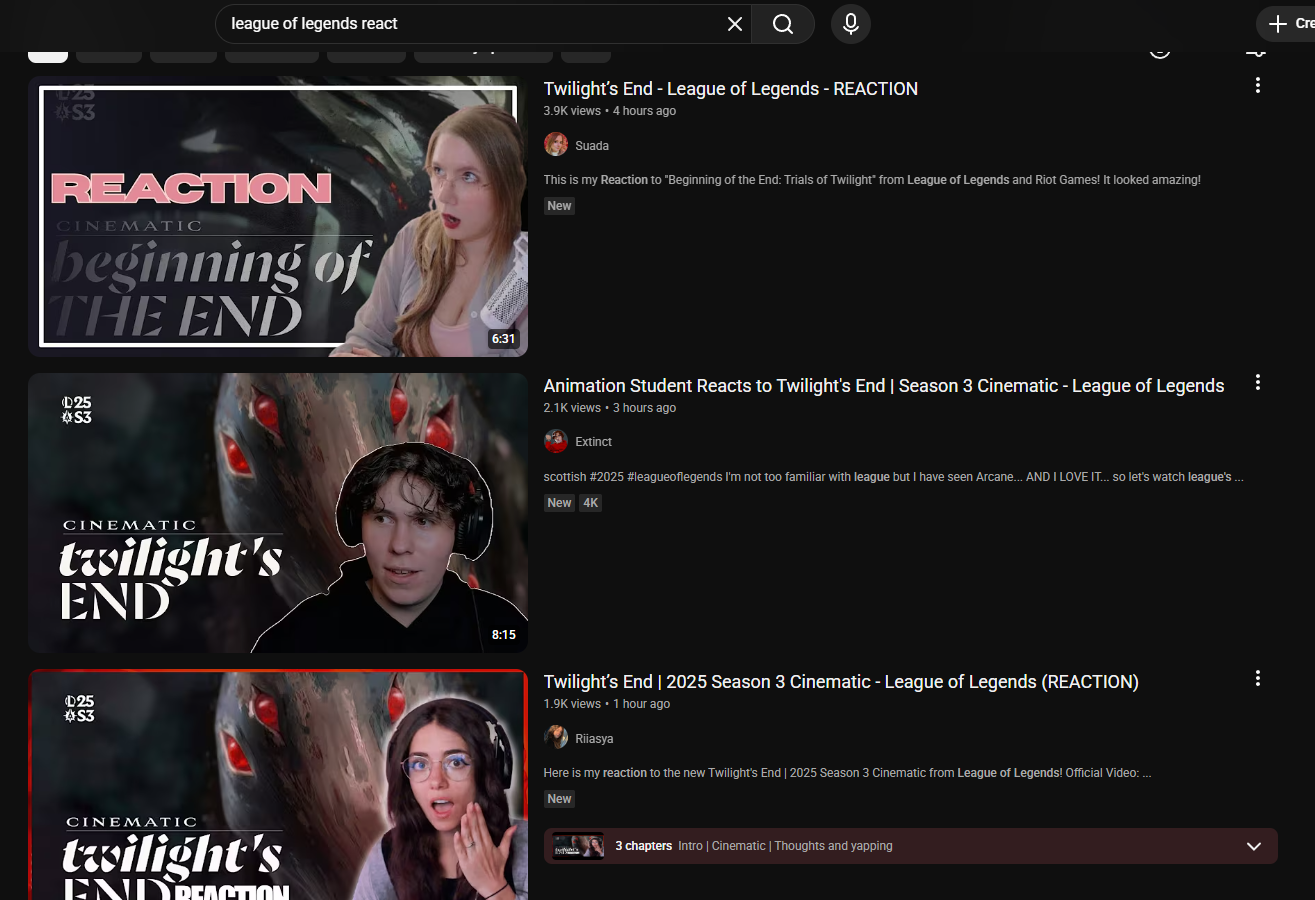Click the "1.9K views • 1 hour ago" text
The height and width of the screenshot is (900, 1315).
pyautogui.click(x=607, y=704)
